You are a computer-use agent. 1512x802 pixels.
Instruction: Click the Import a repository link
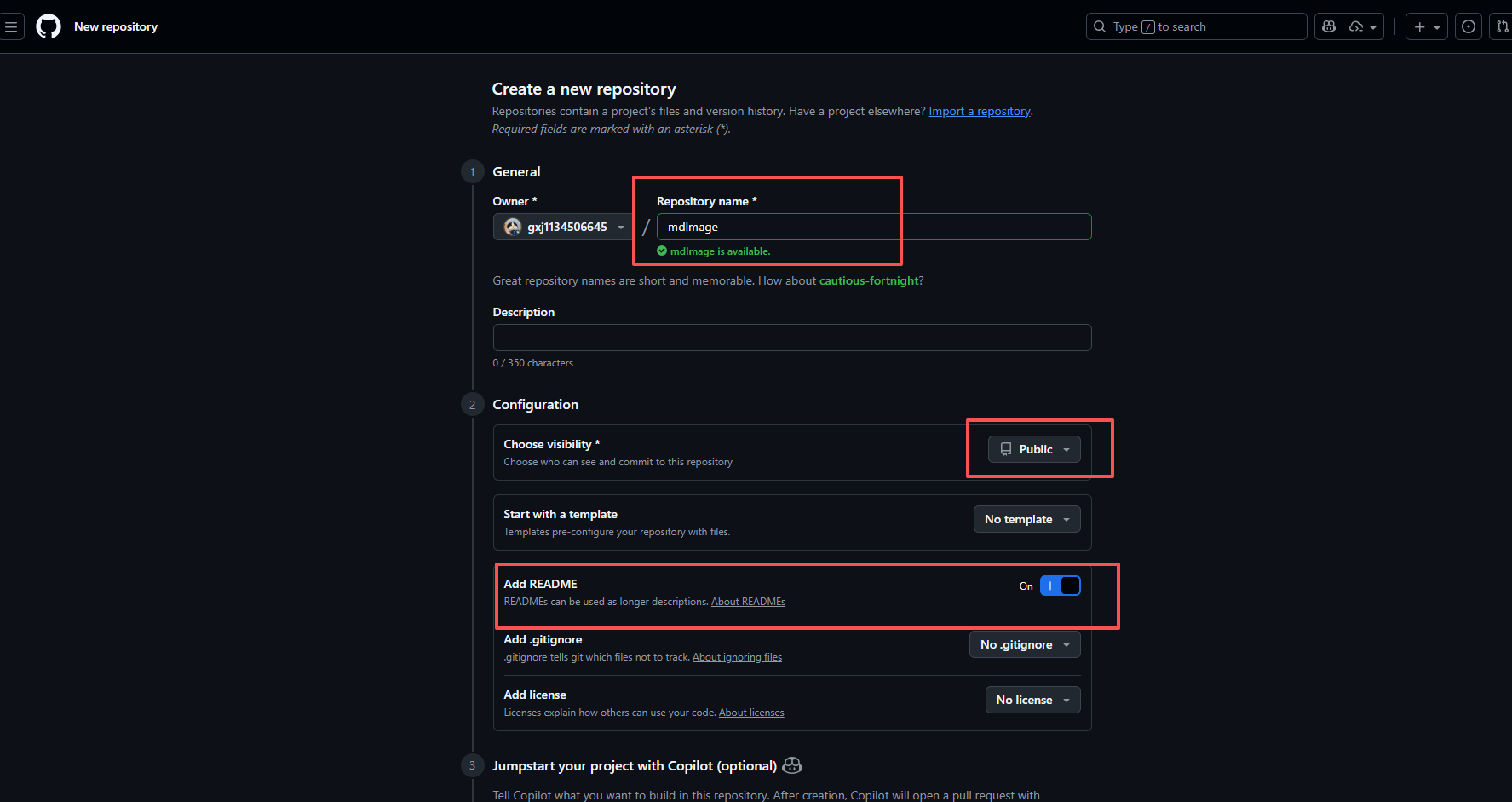[979, 112]
